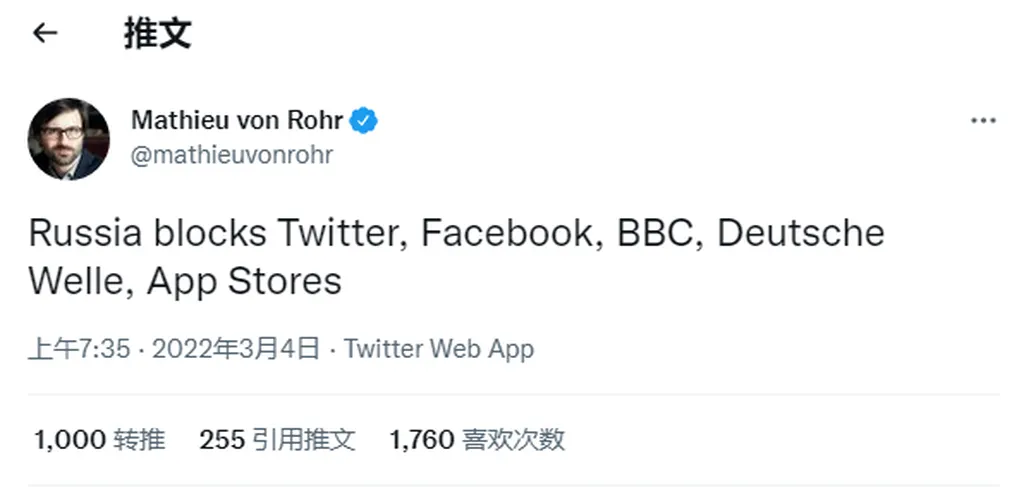
Task: View the 1,000 转推 retweets list
Action: pyautogui.click(x=99, y=439)
